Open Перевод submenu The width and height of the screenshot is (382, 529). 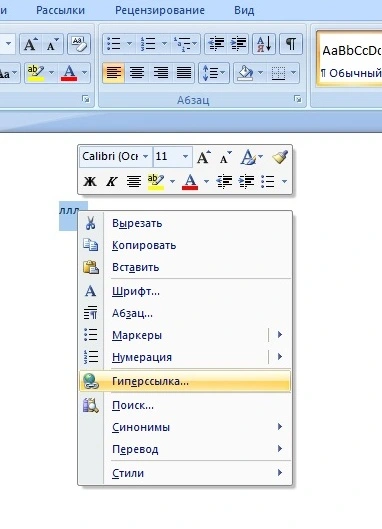tap(185, 449)
